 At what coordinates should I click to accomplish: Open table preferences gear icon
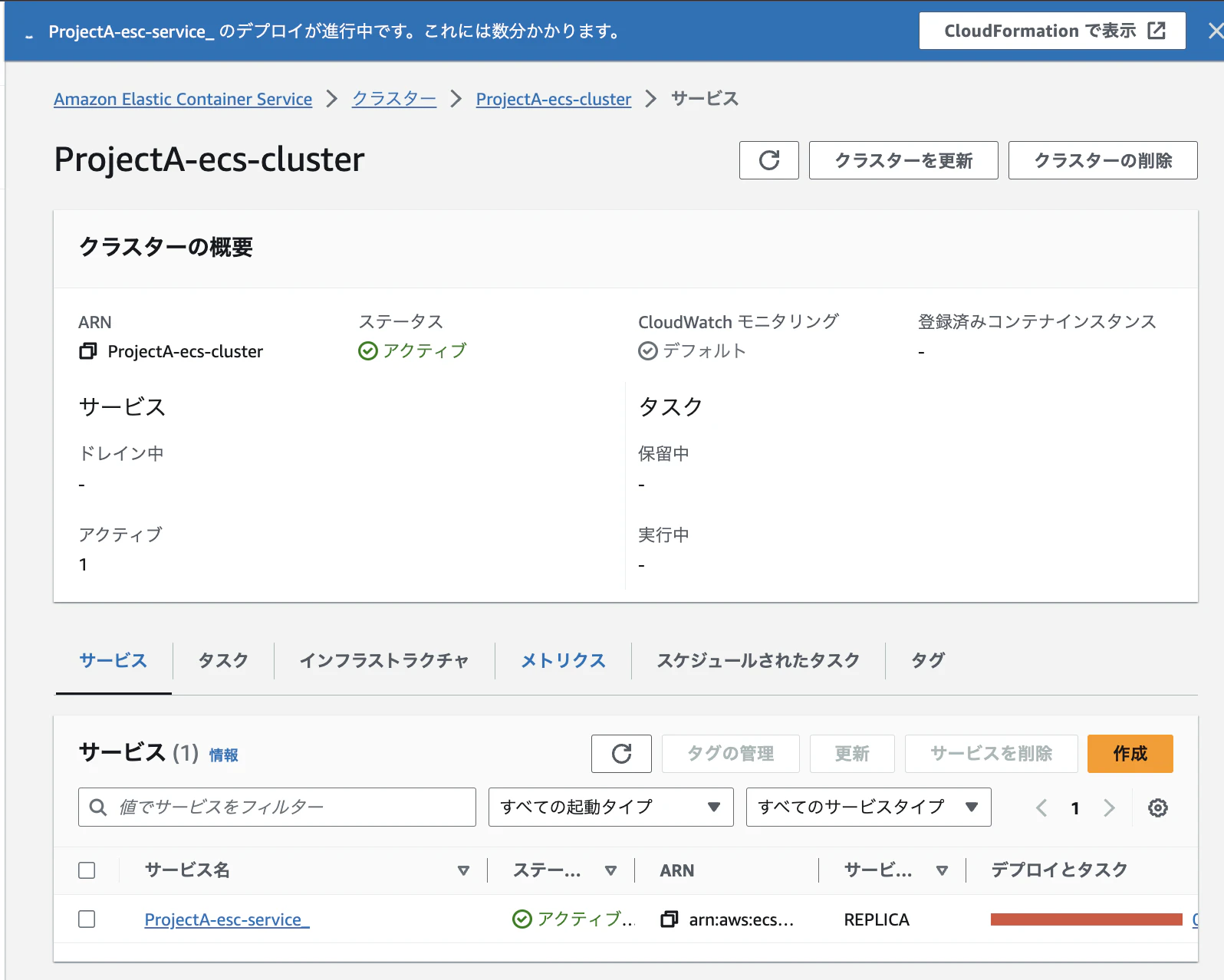[x=1158, y=807]
